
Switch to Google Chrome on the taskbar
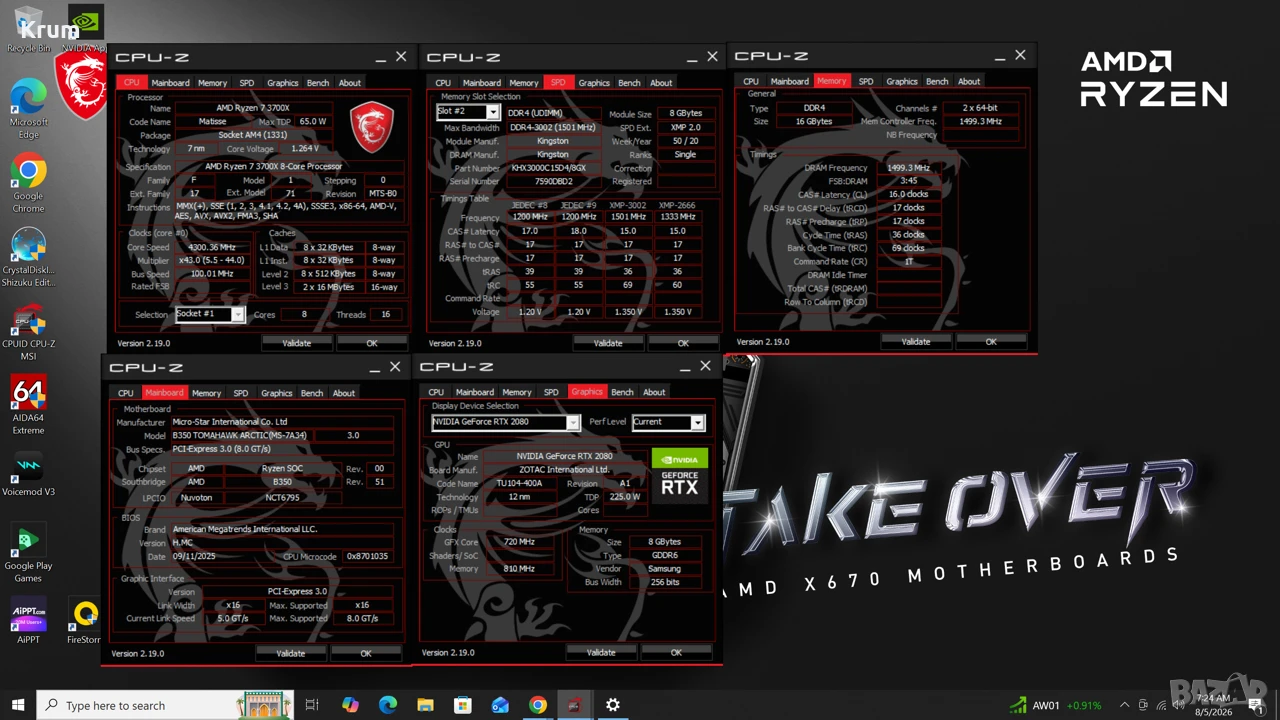(x=538, y=705)
